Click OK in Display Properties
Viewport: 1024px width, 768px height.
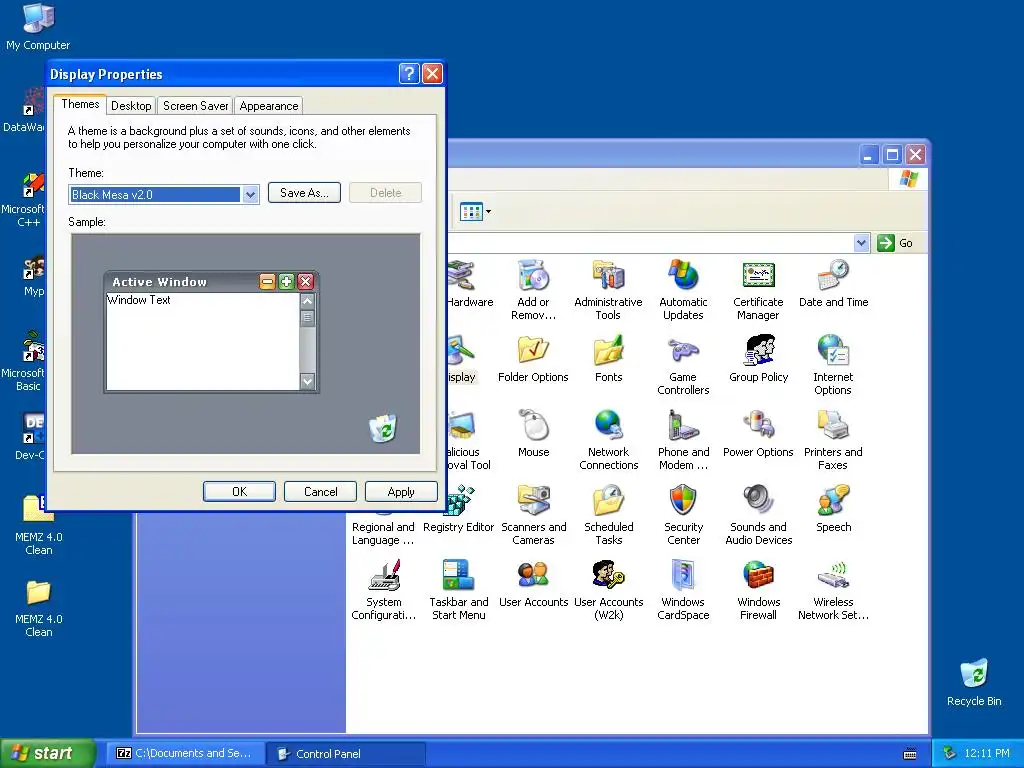[x=239, y=492]
